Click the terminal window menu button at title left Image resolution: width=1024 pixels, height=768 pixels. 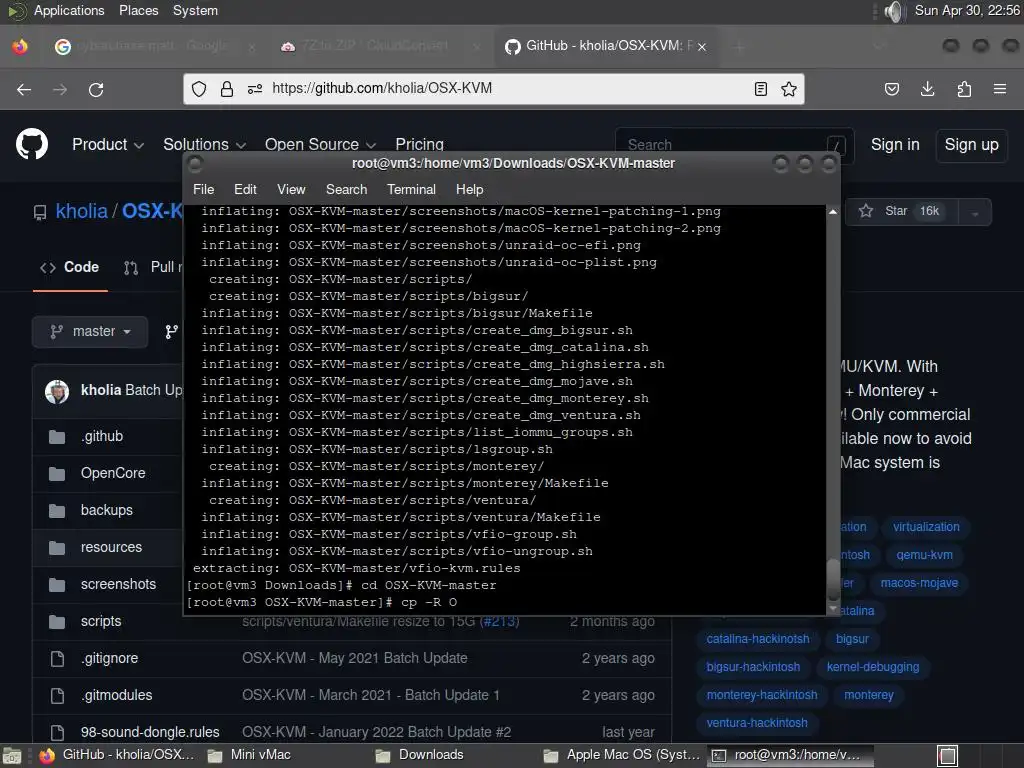click(195, 164)
